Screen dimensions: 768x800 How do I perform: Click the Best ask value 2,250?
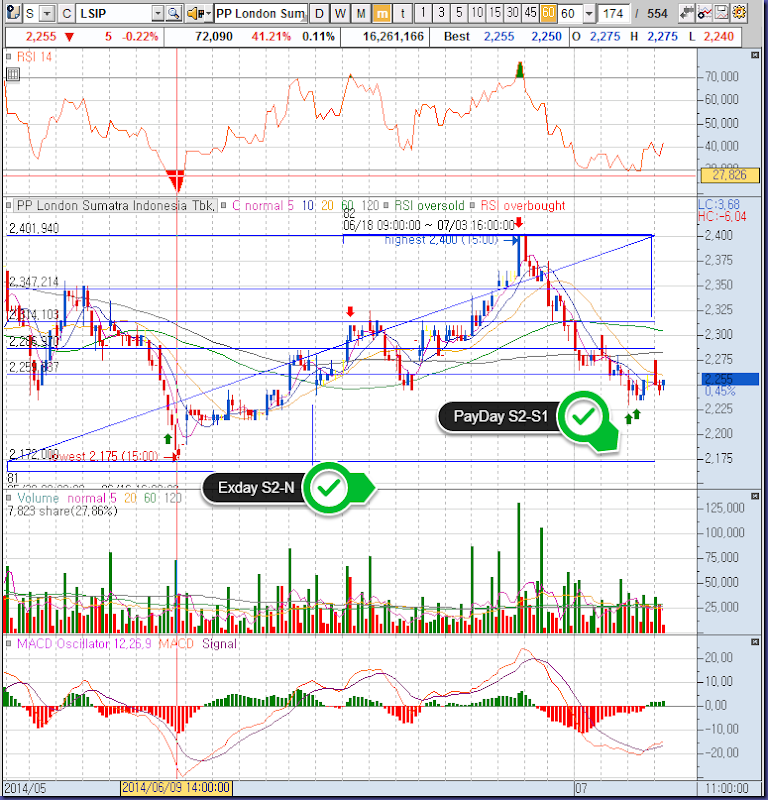pos(546,37)
